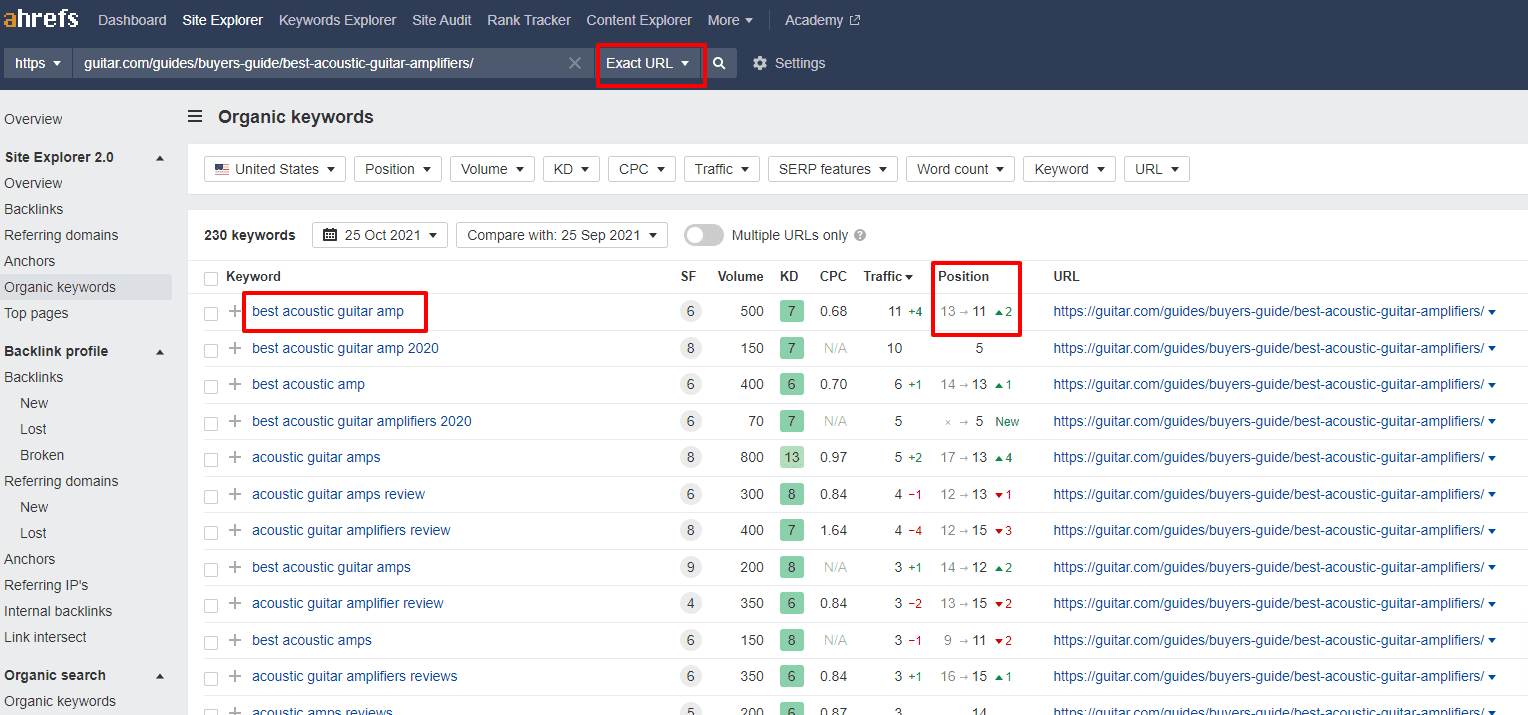Select all keywords with header checkbox
This screenshot has width=1528, height=715.
click(x=211, y=278)
